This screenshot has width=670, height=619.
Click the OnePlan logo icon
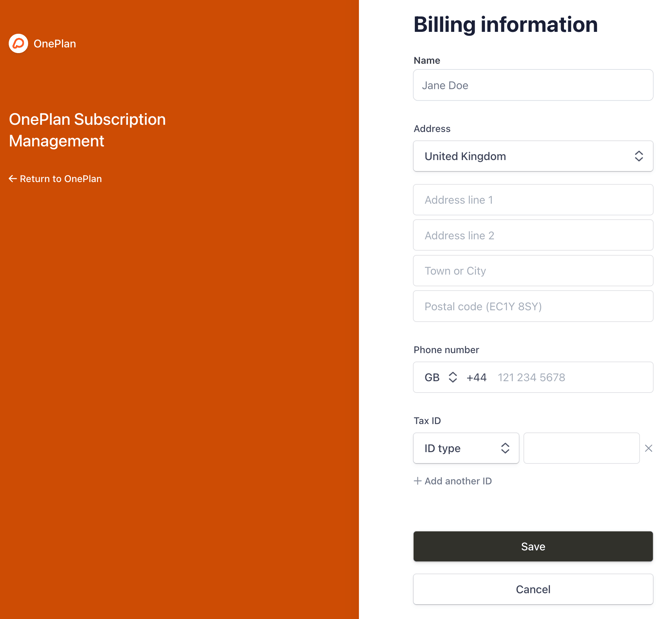click(18, 43)
